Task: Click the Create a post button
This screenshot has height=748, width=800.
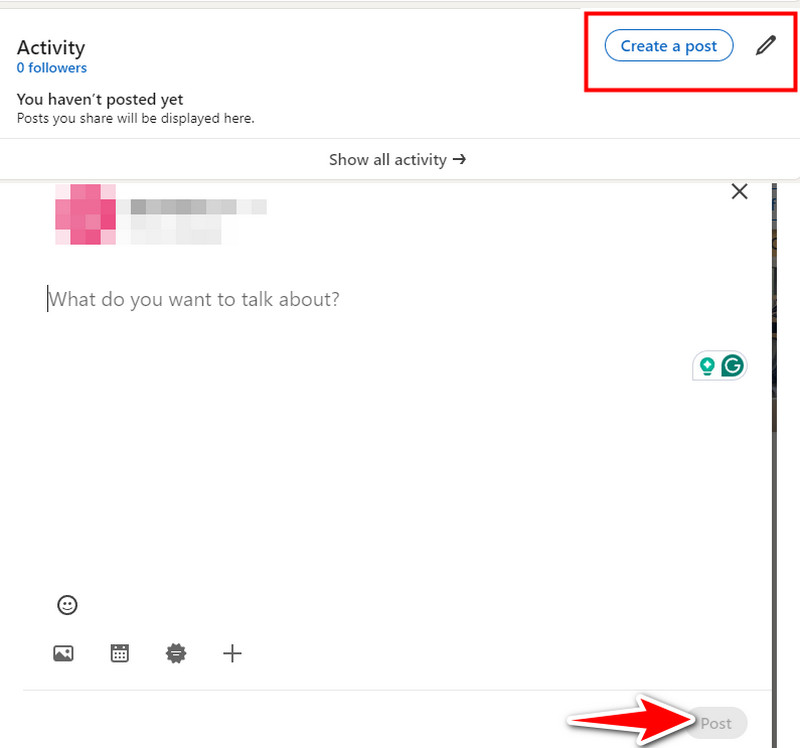Action: [x=669, y=46]
